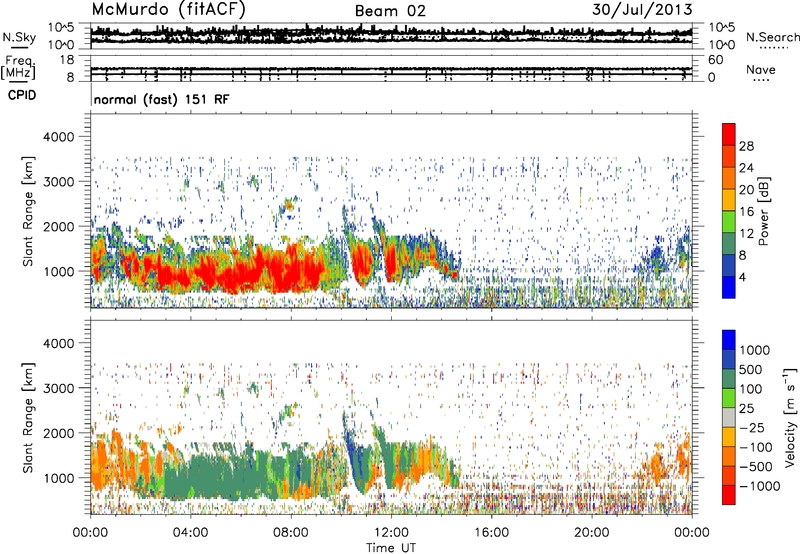Click the '16:00' time tick label
The height and width of the screenshot is (554, 800).
tap(491, 532)
